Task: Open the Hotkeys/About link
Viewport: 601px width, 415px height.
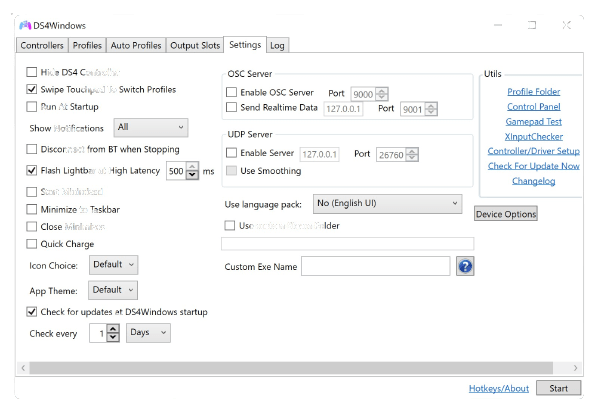Action: [499, 389]
